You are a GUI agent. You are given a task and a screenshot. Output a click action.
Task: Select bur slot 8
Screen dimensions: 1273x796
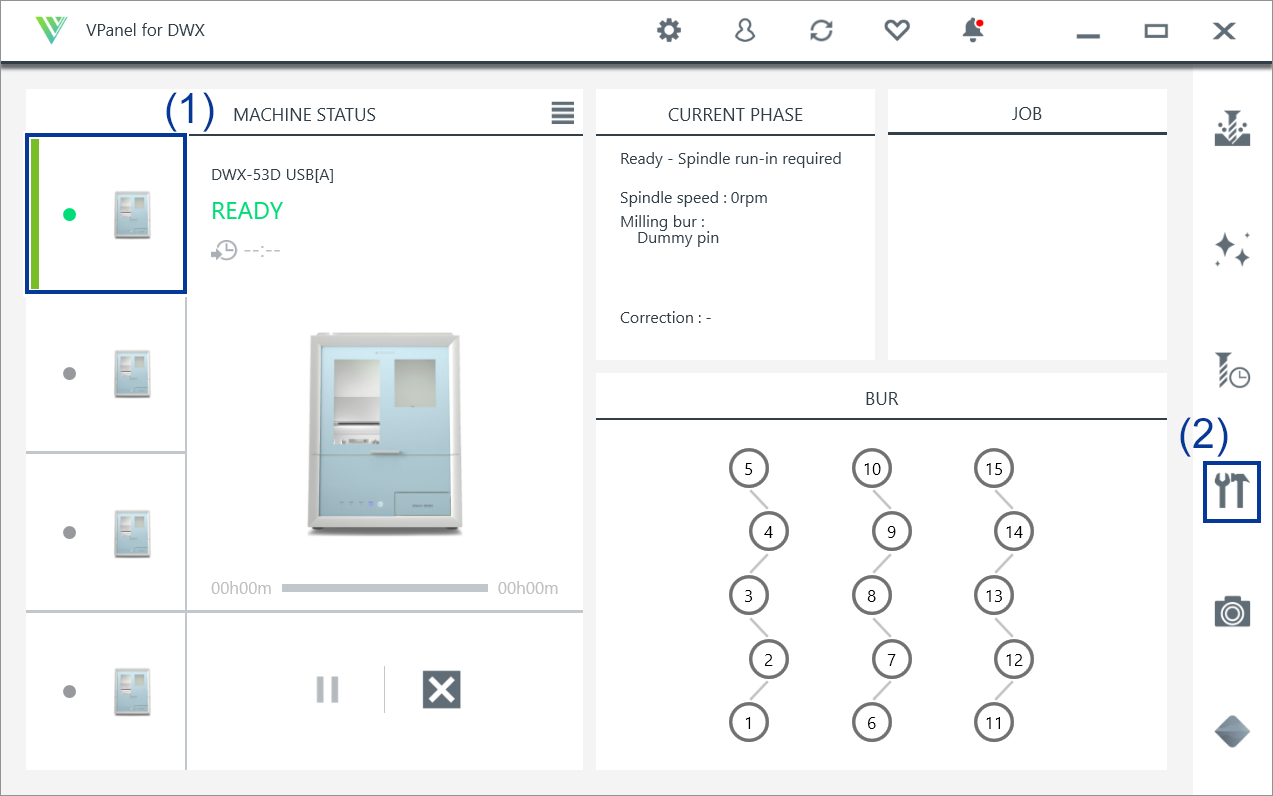tap(872, 596)
